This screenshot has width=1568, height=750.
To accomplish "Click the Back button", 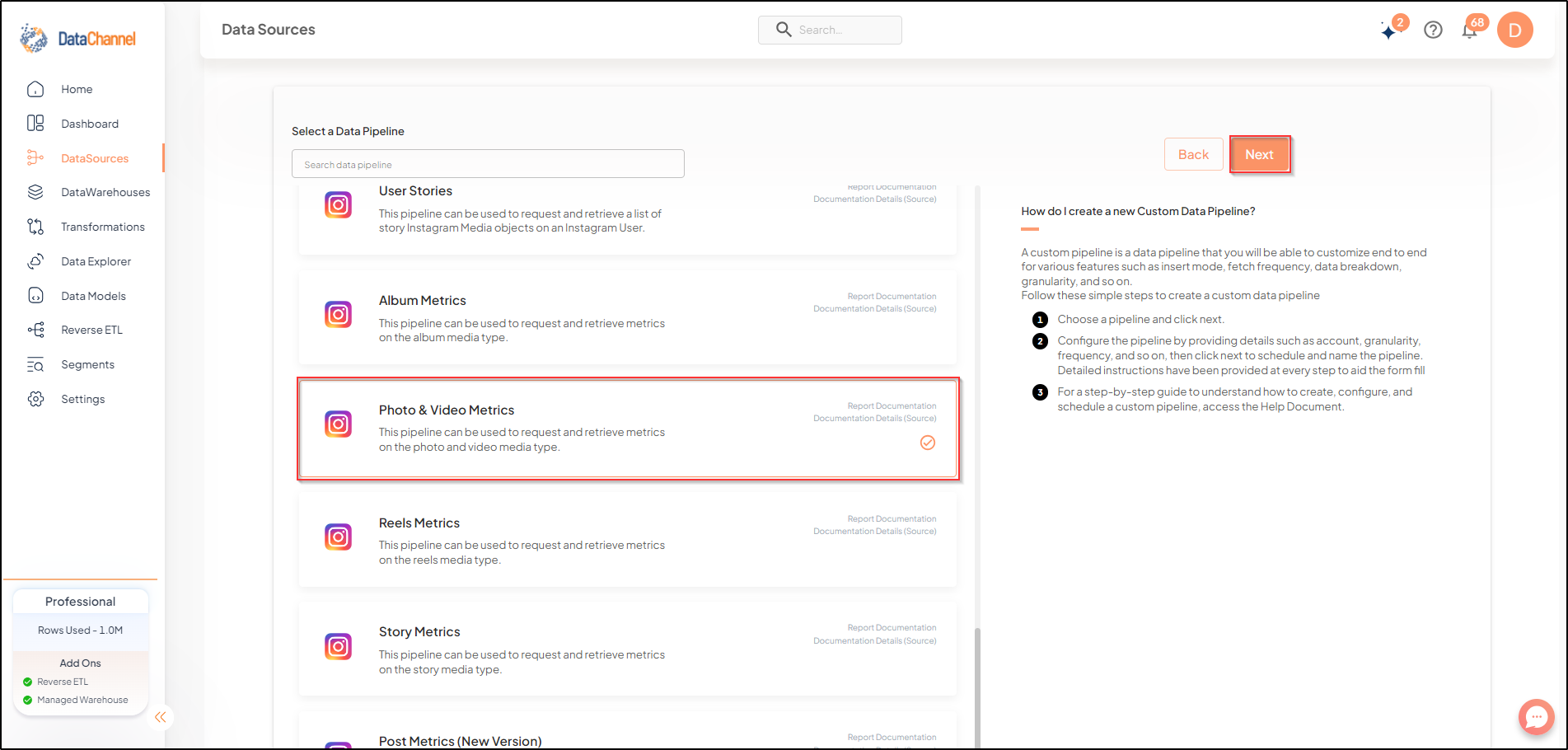I will (x=1193, y=154).
